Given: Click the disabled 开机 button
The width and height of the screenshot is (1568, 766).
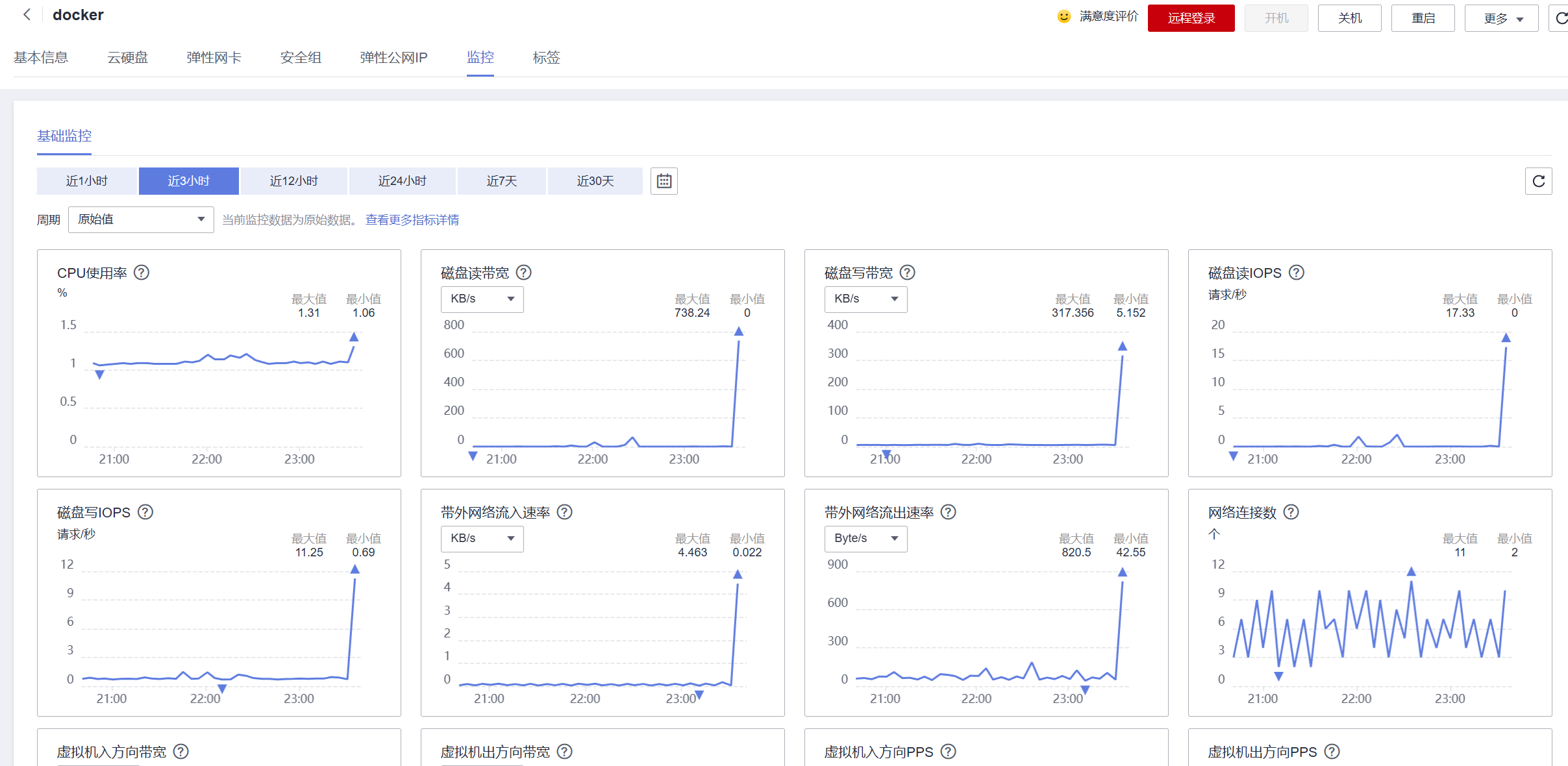Looking at the screenshot, I should [x=1276, y=18].
